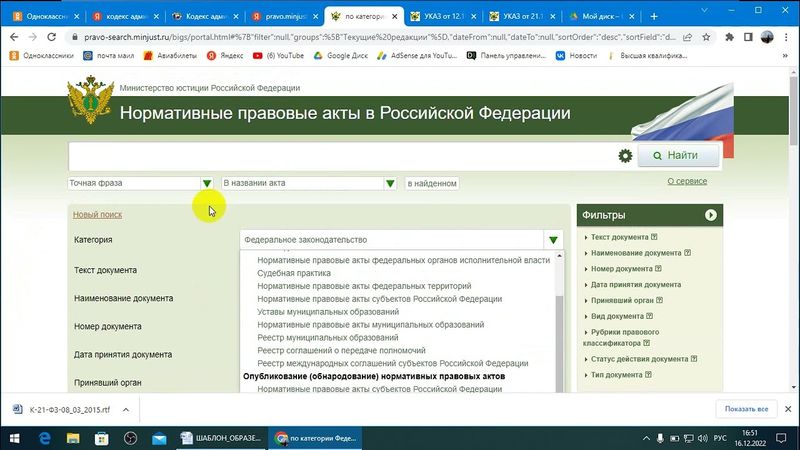The width and height of the screenshot is (800, 450).
Task: Open browser side panel icon
Action: [x=748, y=37]
